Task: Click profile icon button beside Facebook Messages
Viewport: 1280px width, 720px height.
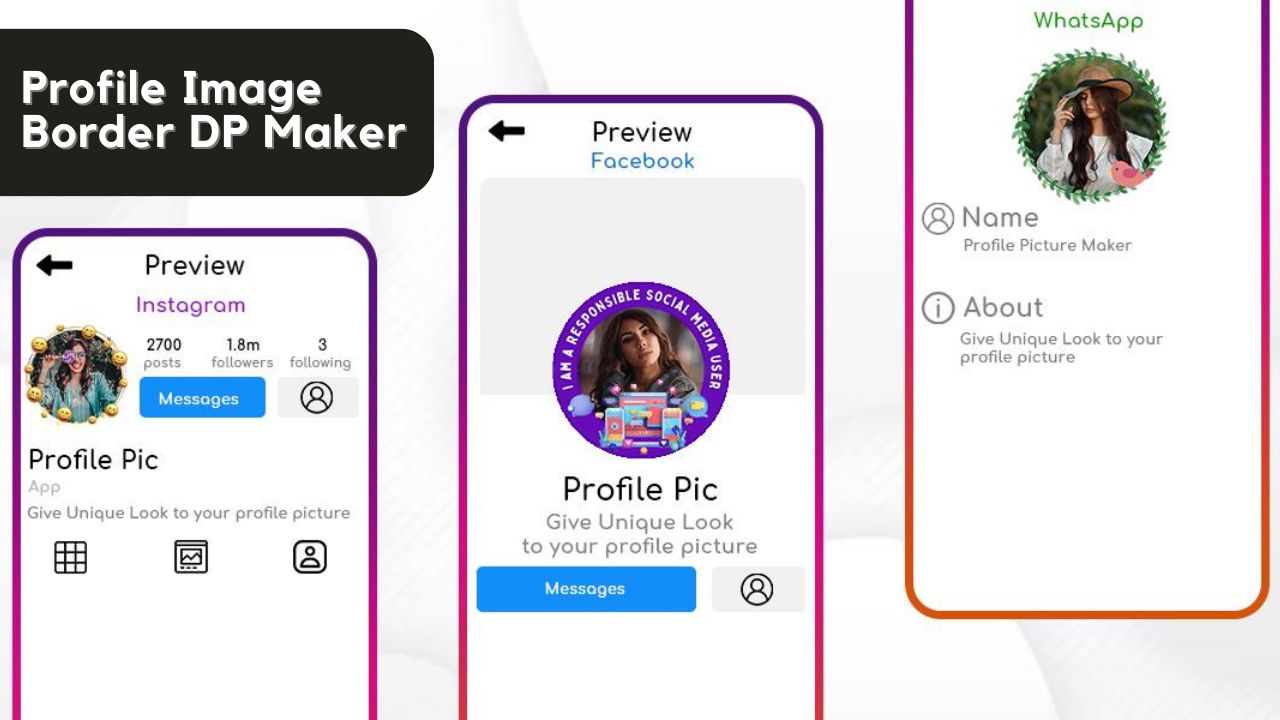Action: 758,589
